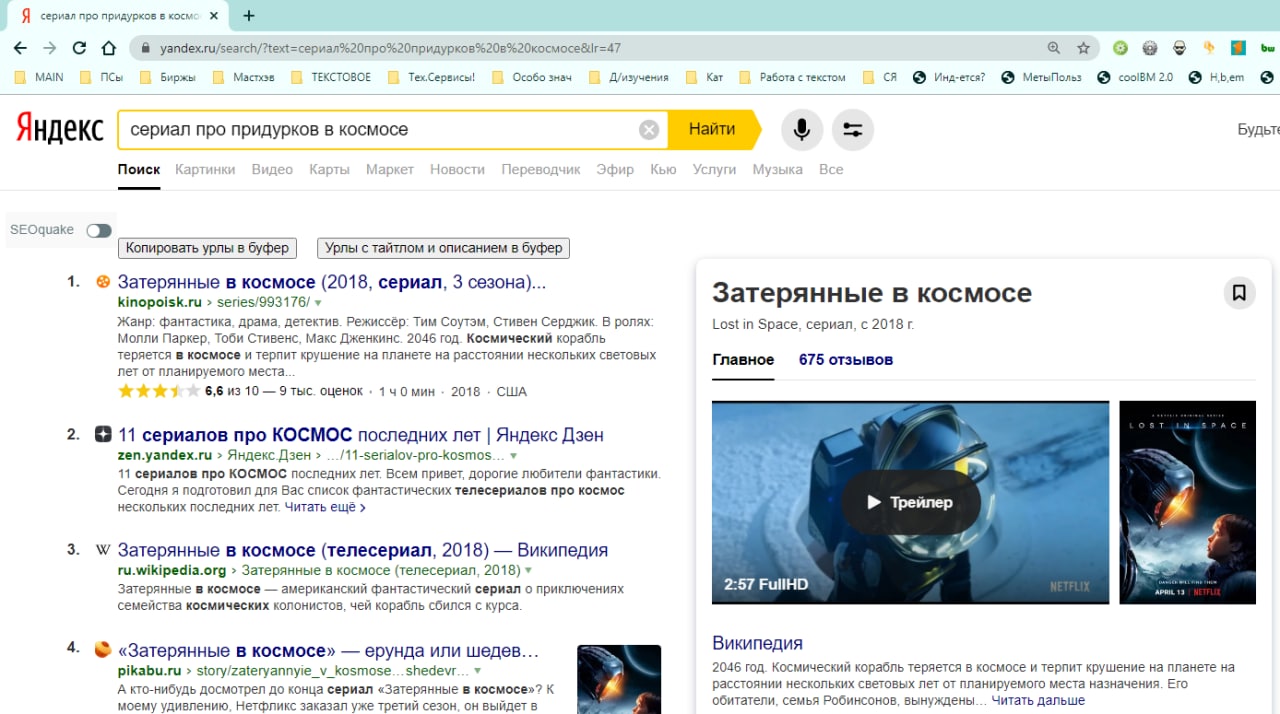Click the bearded face extension icon
The image size is (1280, 714).
pos(1180,47)
